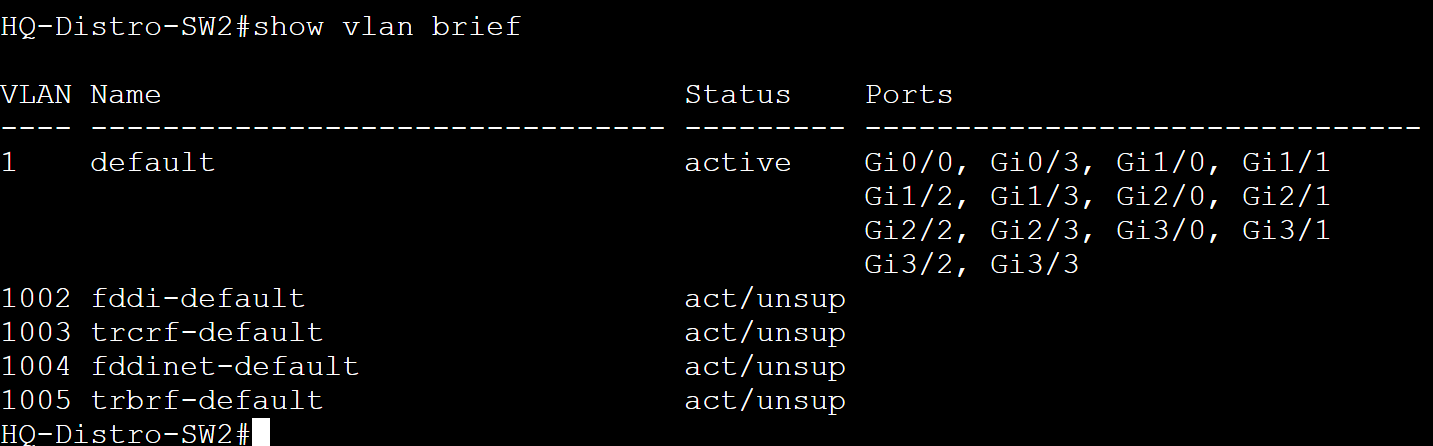Click VLAN ID 1002

[36, 298]
